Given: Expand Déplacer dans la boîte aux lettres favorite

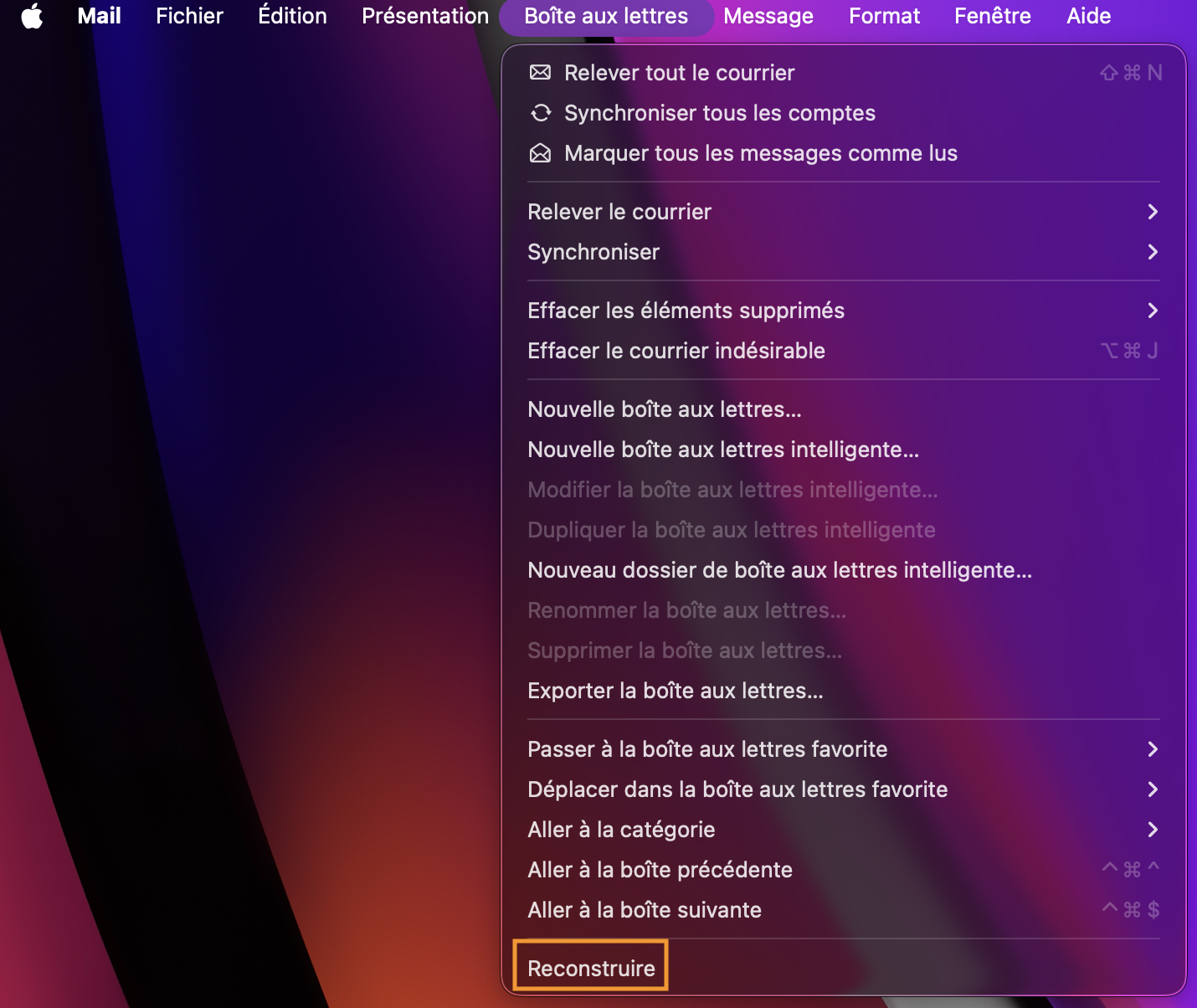Looking at the screenshot, I should tap(844, 789).
